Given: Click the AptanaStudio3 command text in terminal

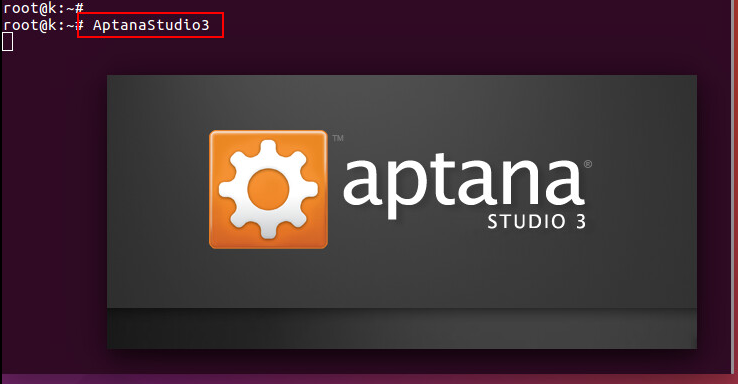Looking at the screenshot, I should click(x=151, y=25).
